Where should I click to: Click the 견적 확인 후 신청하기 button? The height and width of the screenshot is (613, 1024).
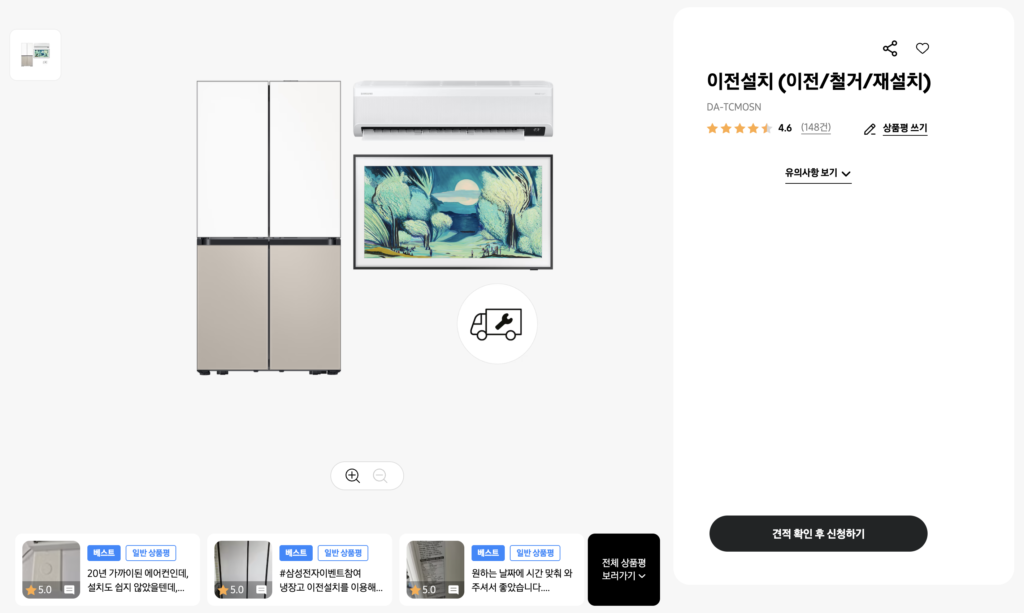pyautogui.click(x=818, y=533)
